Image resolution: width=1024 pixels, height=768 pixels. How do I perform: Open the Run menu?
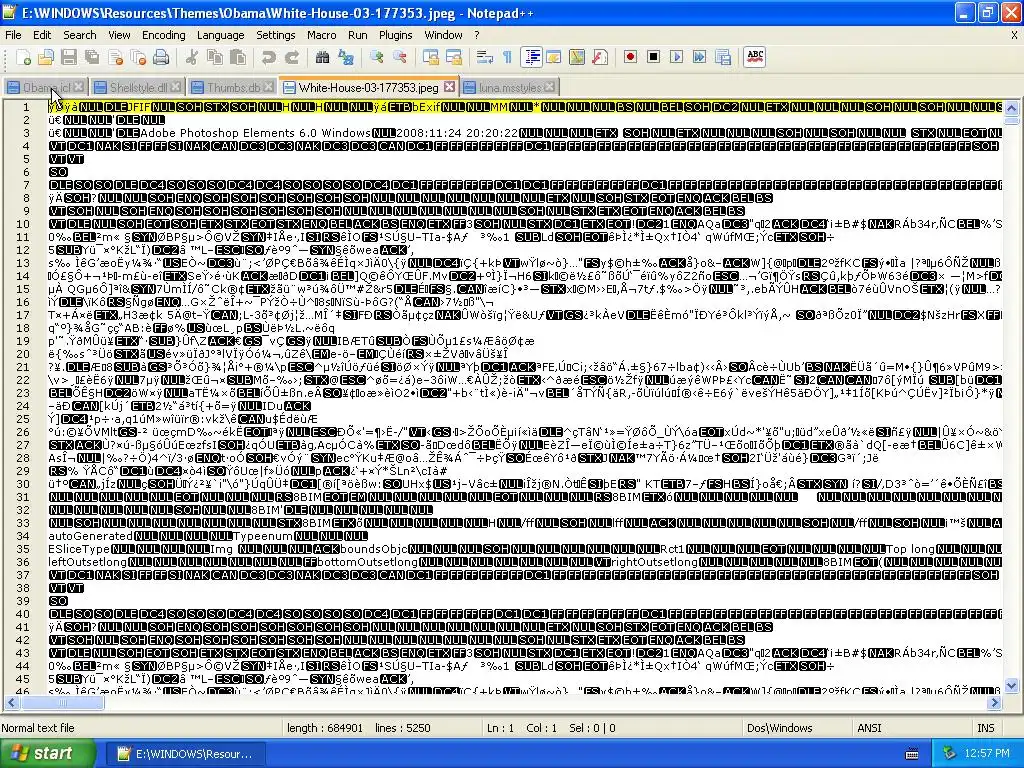point(357,35)
